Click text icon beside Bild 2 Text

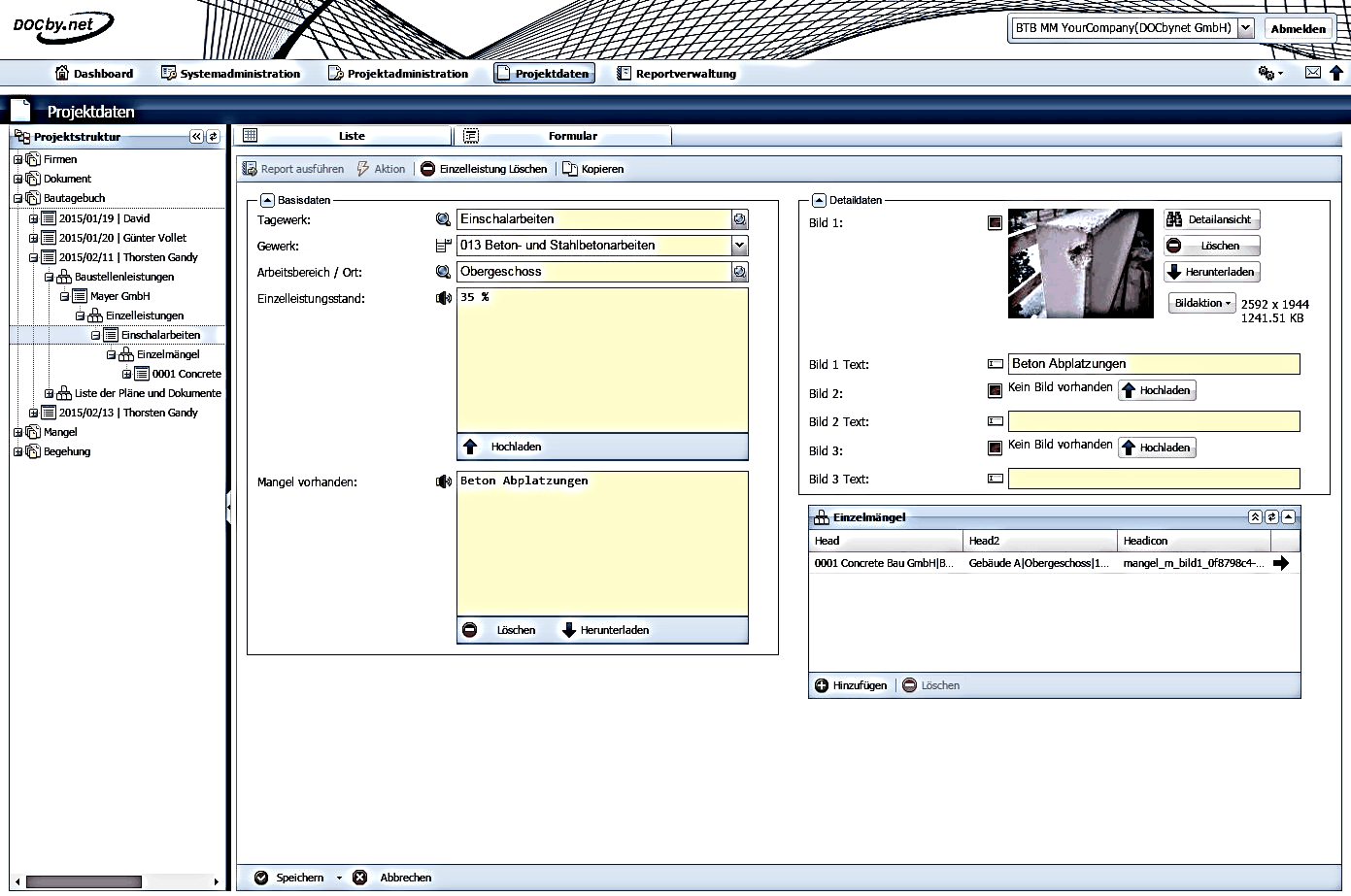pos(996,421)
